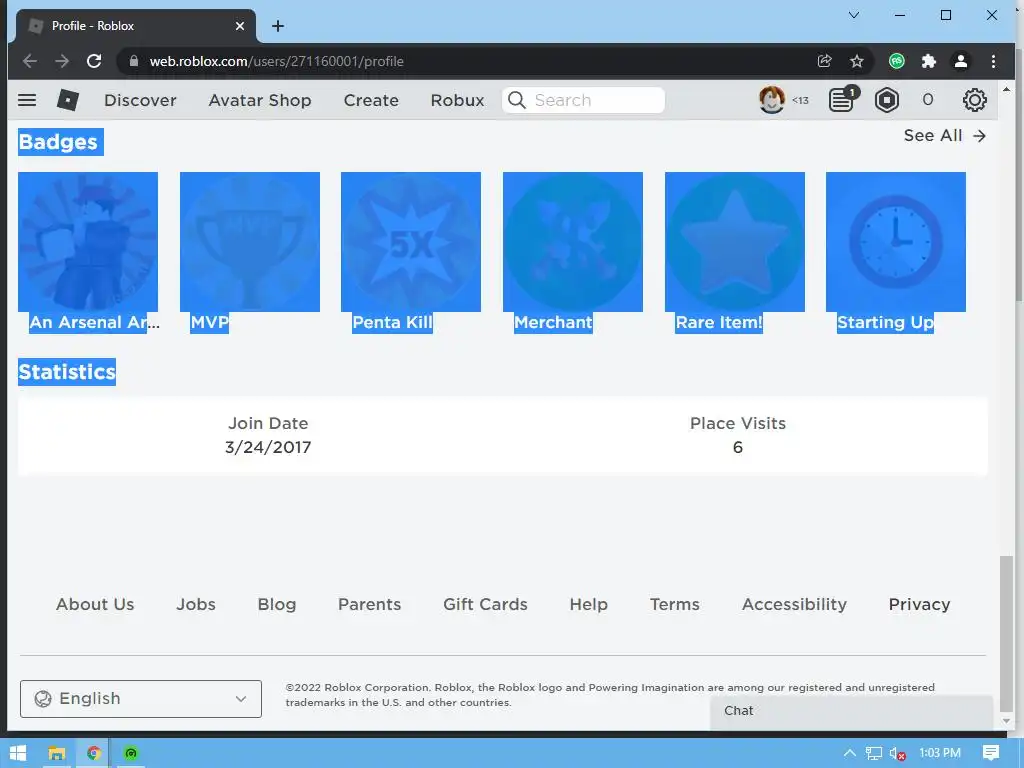Open the Terms footer link

click(x=675, y=604)
